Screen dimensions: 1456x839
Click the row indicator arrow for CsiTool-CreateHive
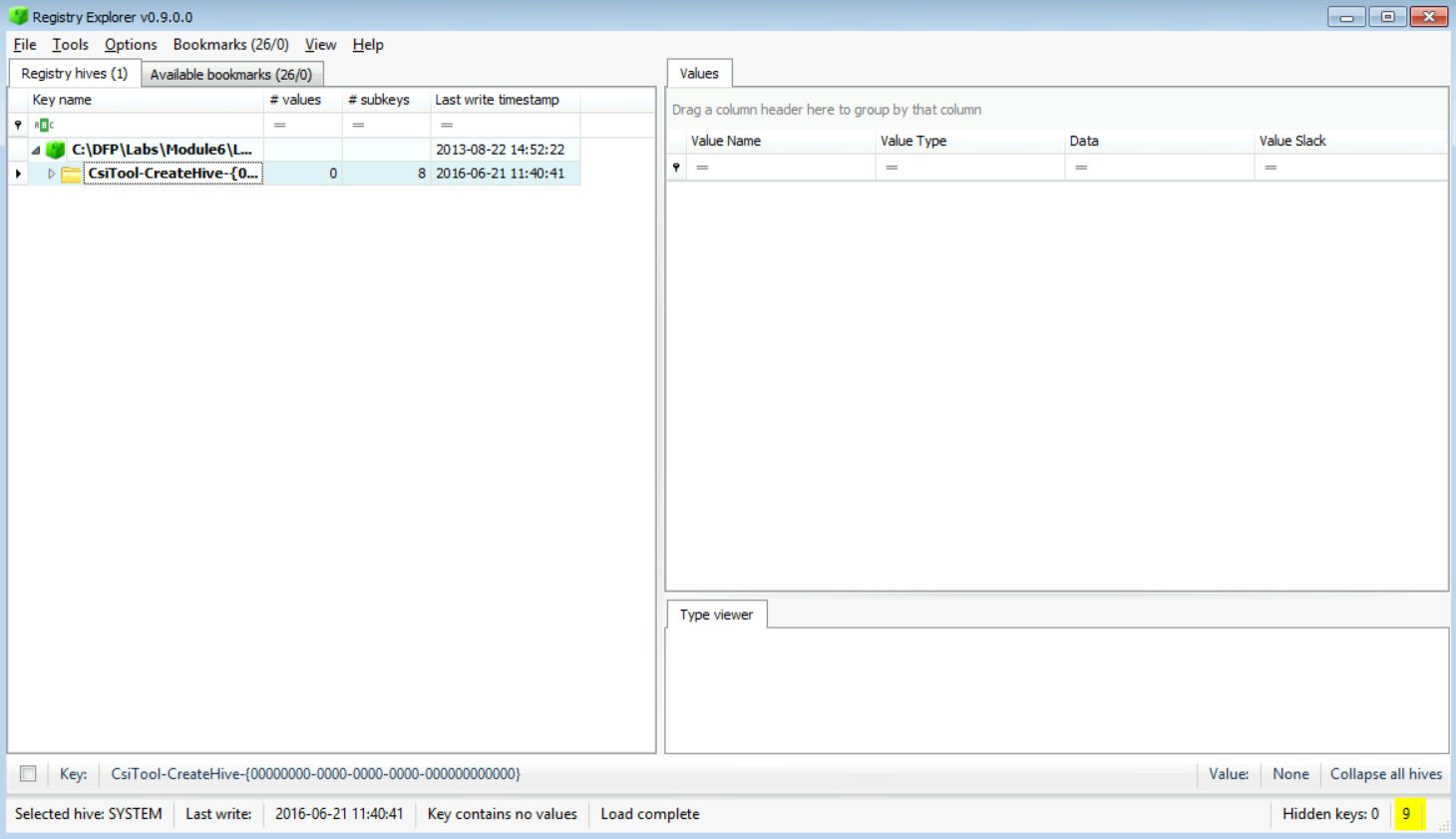[x=18, y=174]
